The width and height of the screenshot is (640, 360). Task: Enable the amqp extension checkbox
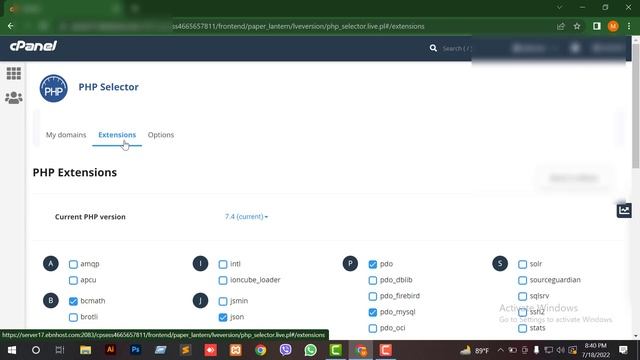click(x=73, y=264)
